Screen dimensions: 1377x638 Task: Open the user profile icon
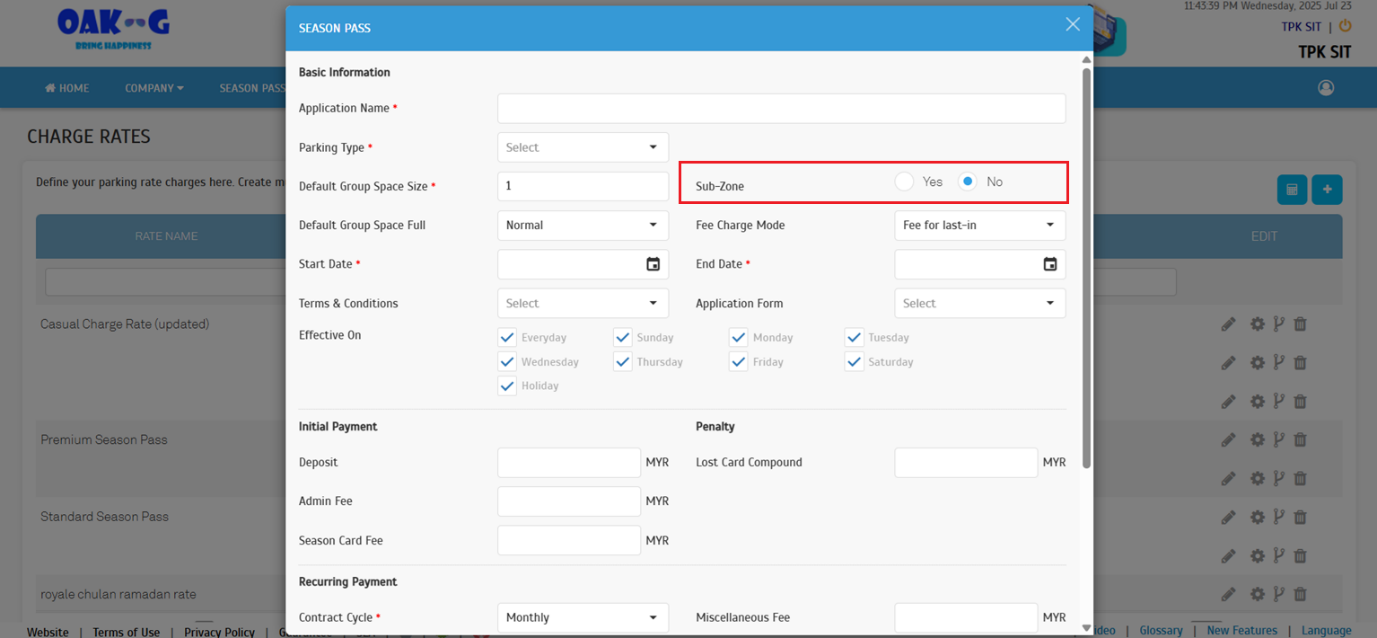[1326, 88]
